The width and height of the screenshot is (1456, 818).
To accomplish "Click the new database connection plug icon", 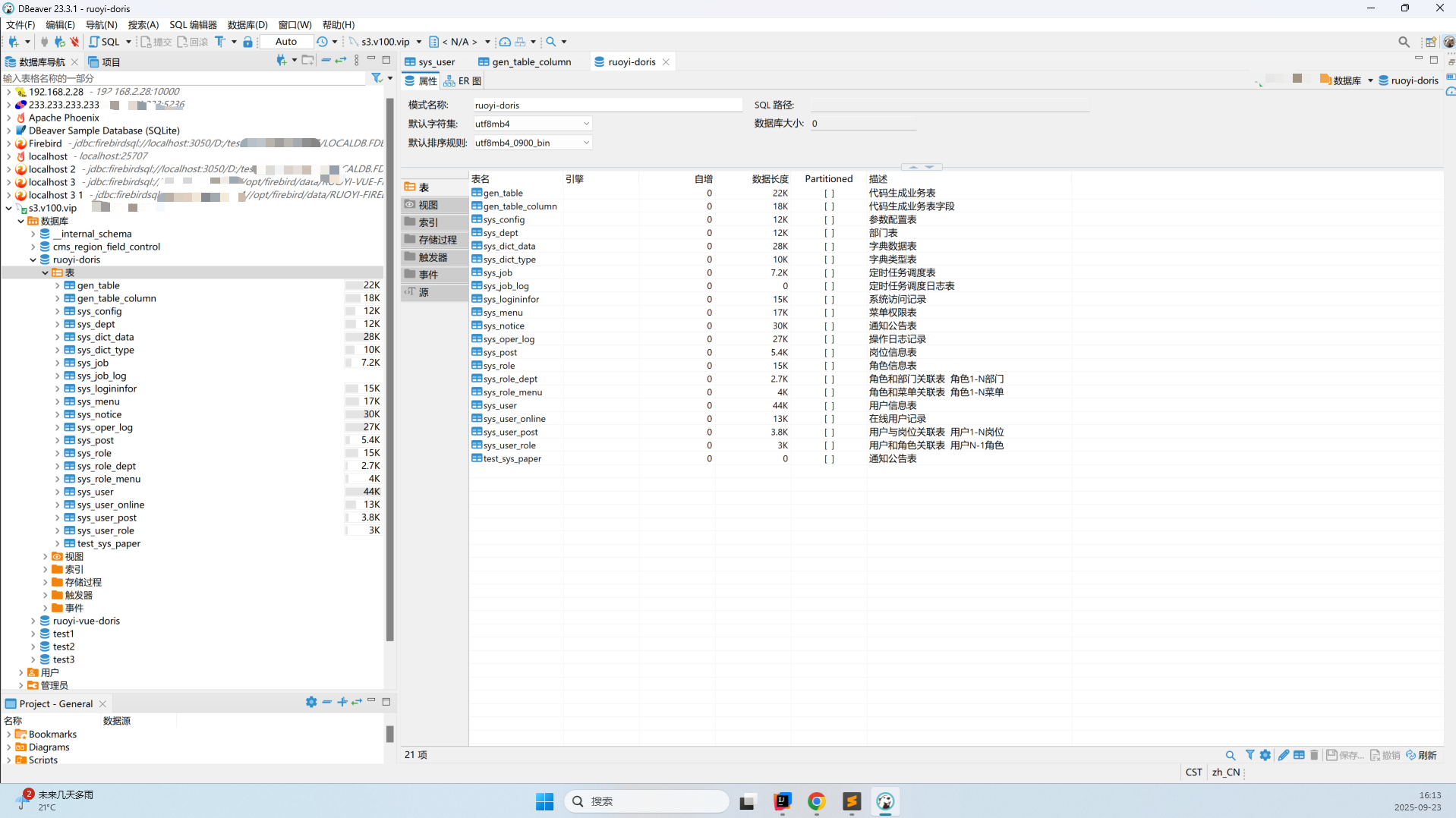I will 13,42.
